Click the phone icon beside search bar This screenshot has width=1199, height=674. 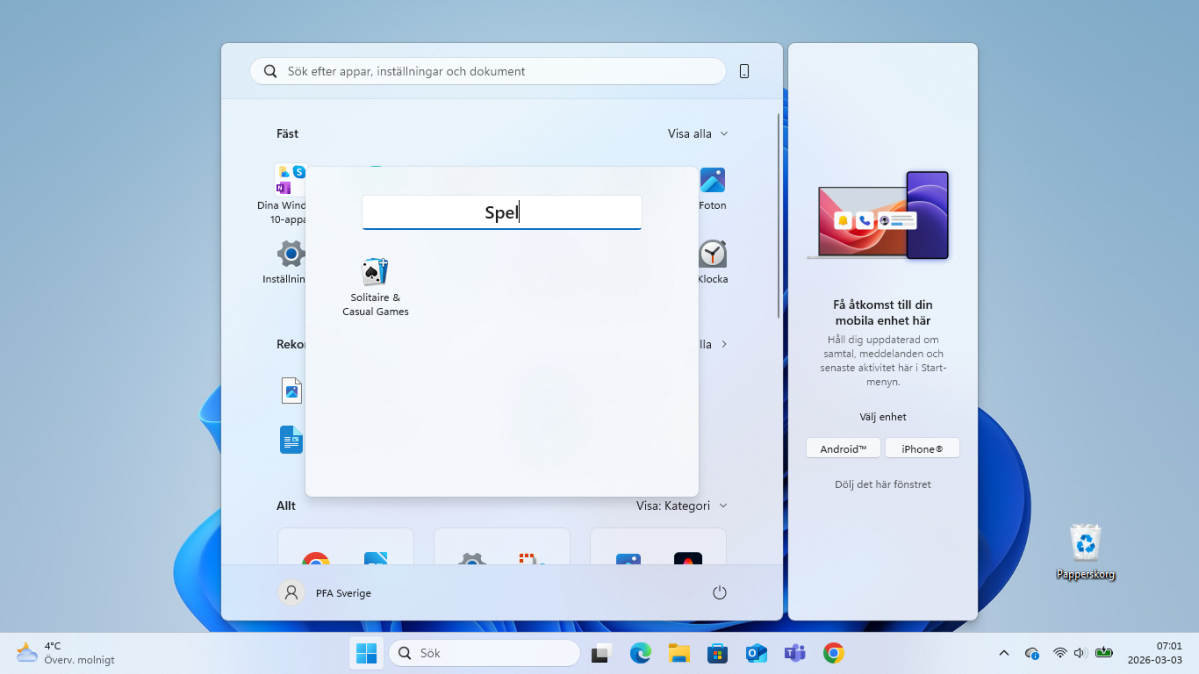(744, 71)
